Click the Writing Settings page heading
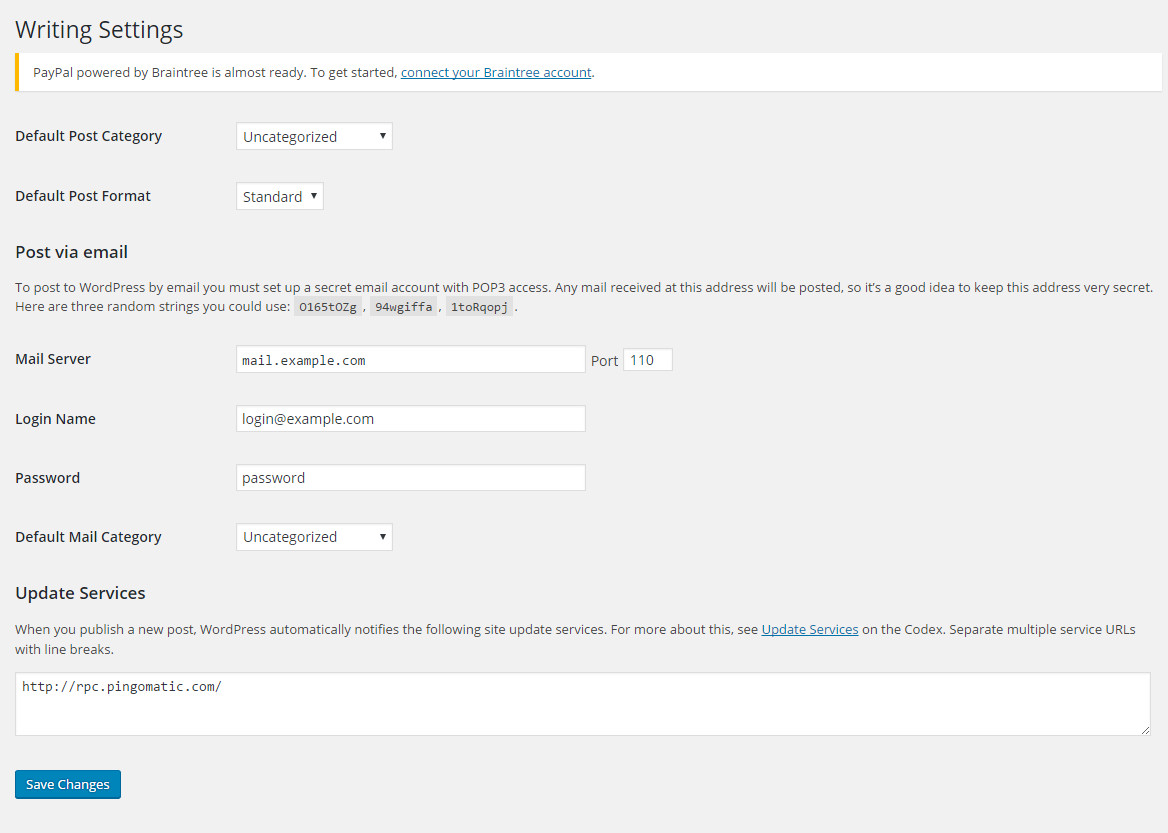This screenshot has height=833, width=1168. [x=99, y=30]
